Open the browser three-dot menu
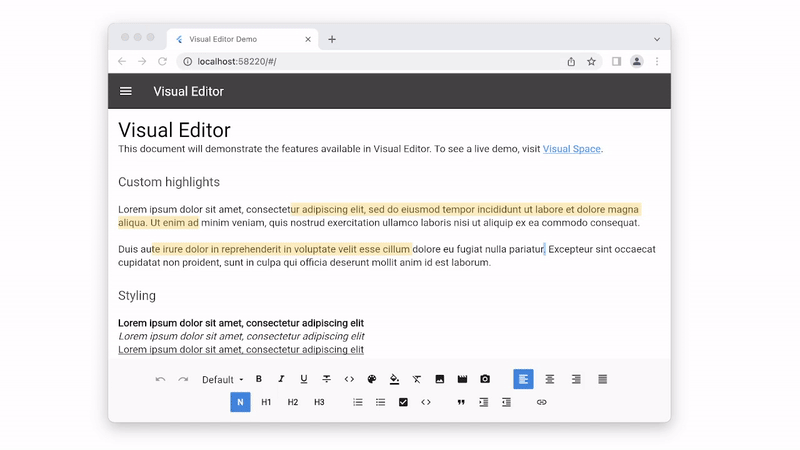800x450 pixels. pyautogui.click(x=657, y=61)
